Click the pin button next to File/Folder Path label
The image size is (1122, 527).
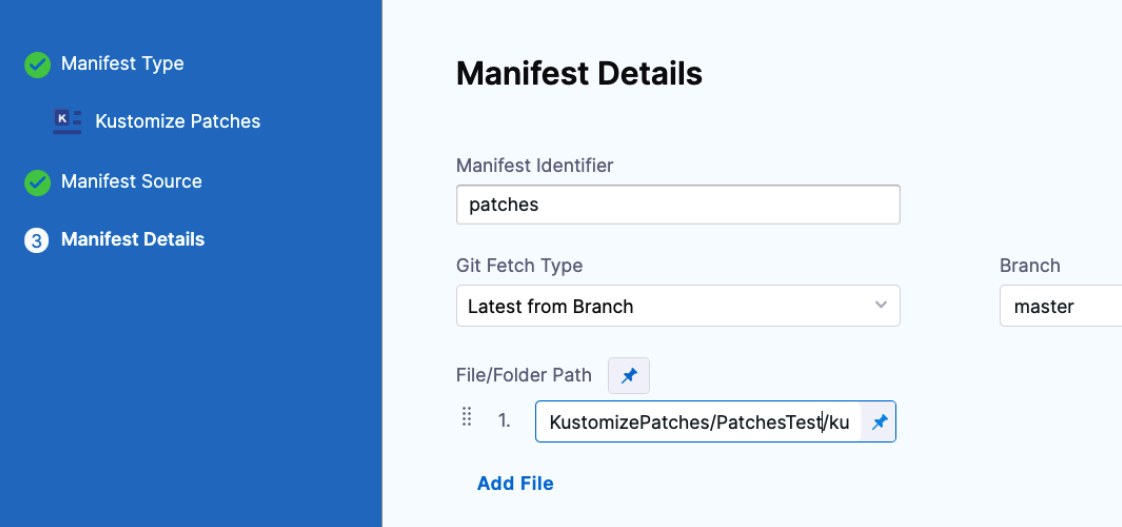629,376
